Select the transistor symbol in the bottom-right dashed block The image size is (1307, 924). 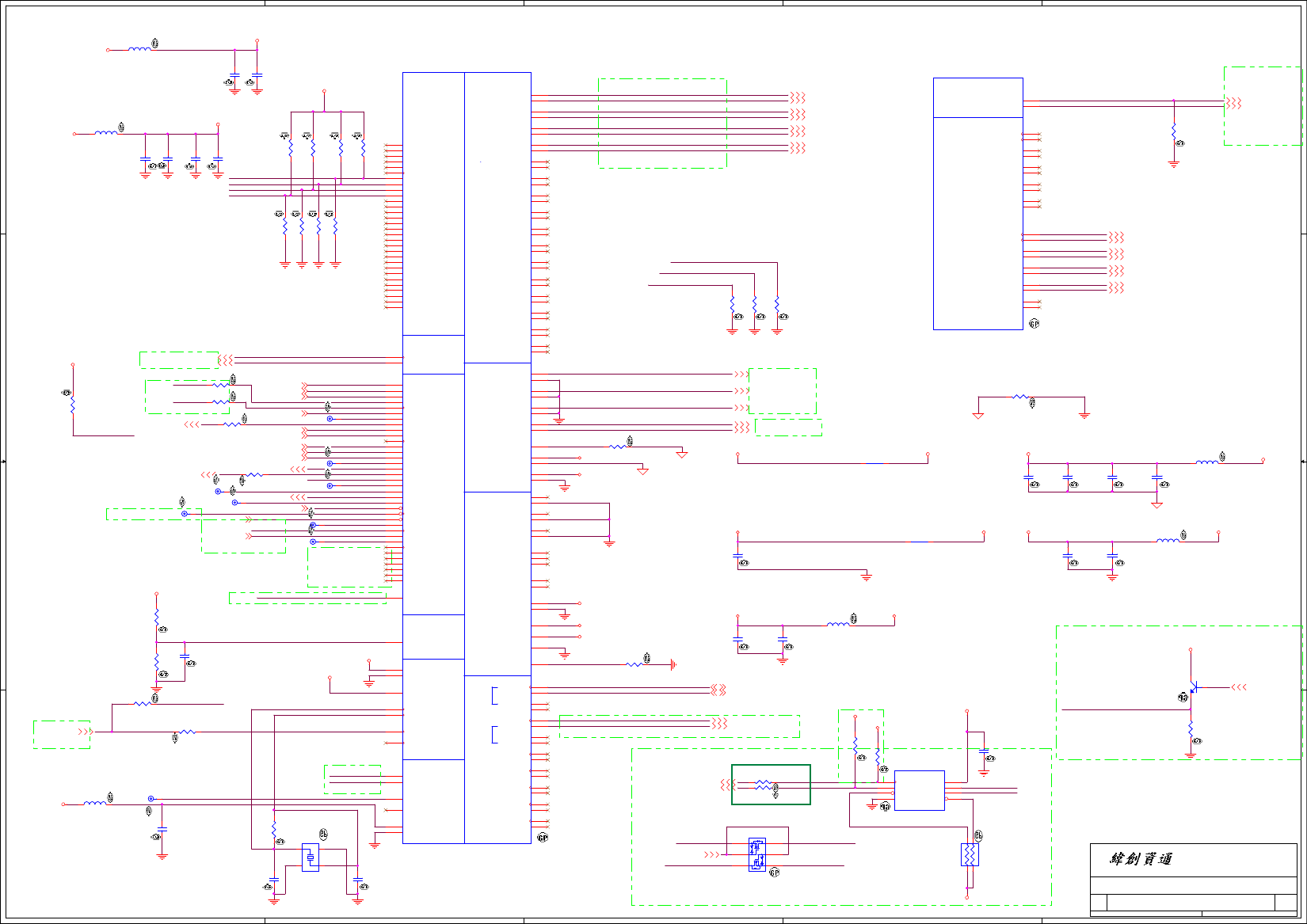(x=1193, y=688)
